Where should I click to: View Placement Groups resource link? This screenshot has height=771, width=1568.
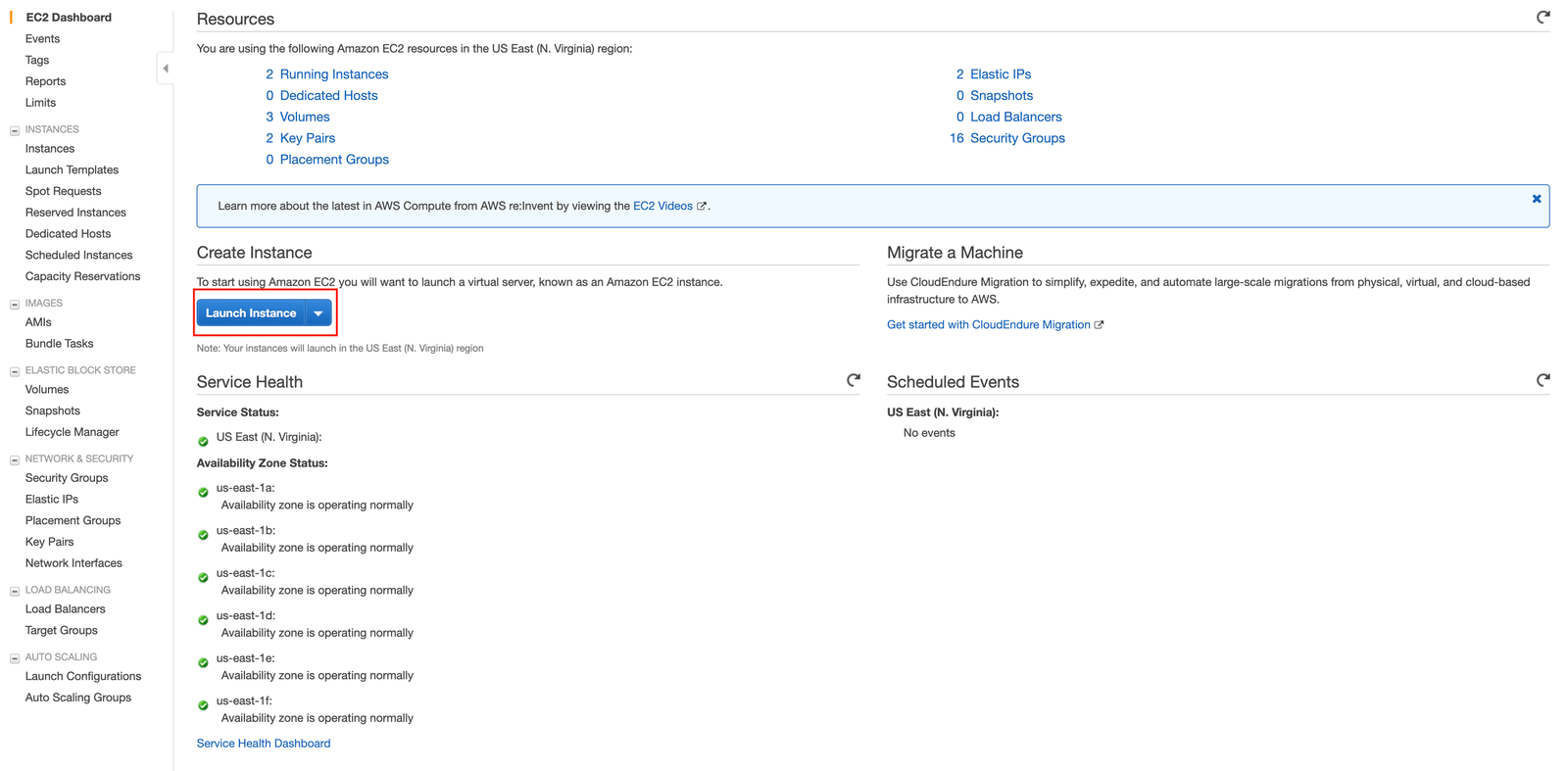334,160
